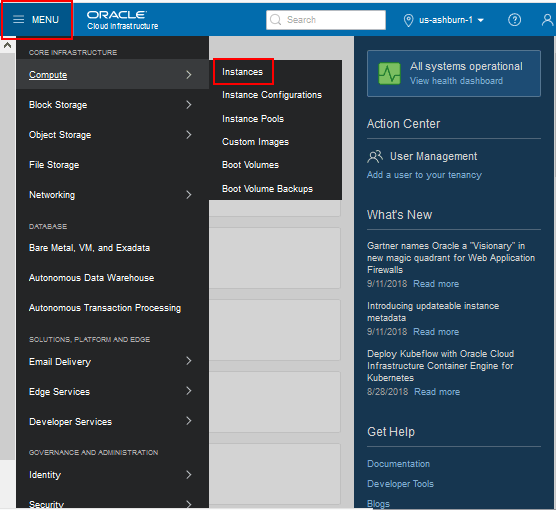Expand the Block Storage chevron

coord(189,105)
